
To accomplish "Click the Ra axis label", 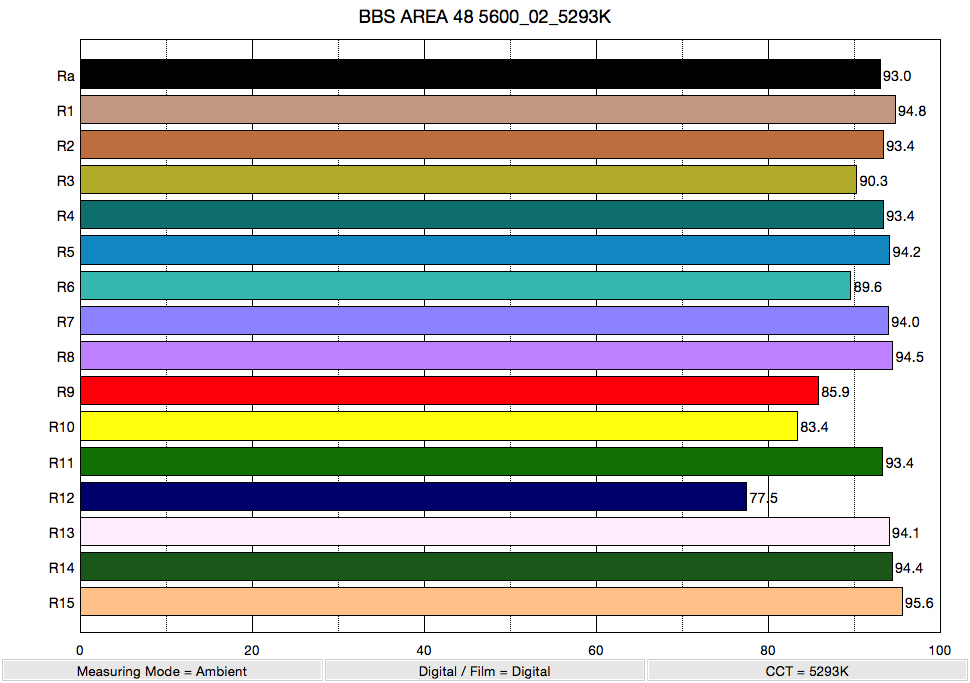I will (x=62, y=73).
